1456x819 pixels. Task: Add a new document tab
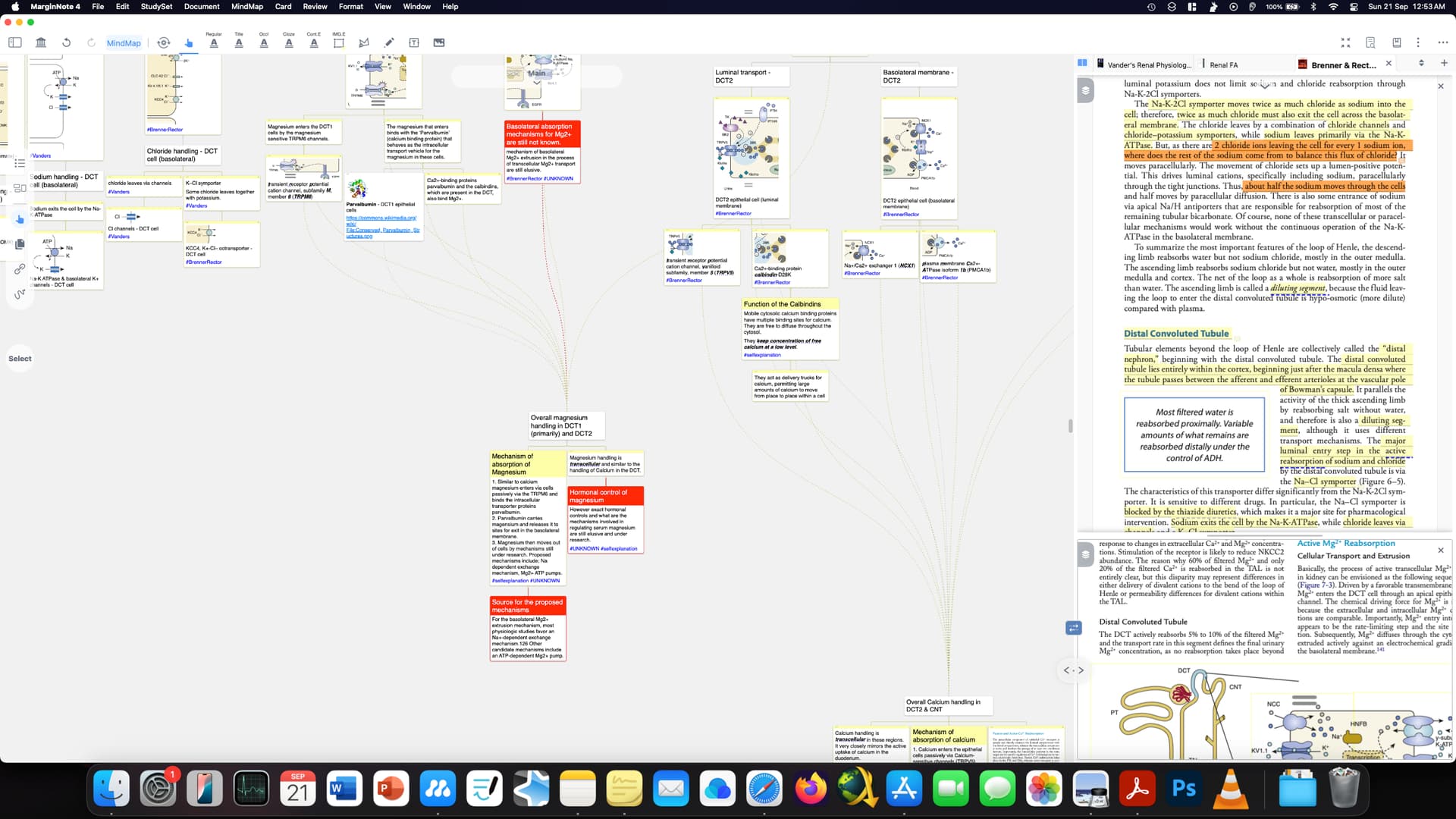(1444, 63)
